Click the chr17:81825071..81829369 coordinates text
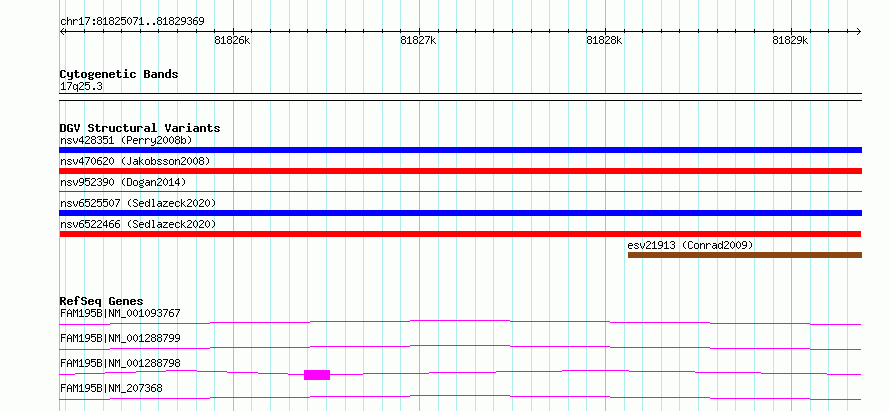 pos(132,22)
